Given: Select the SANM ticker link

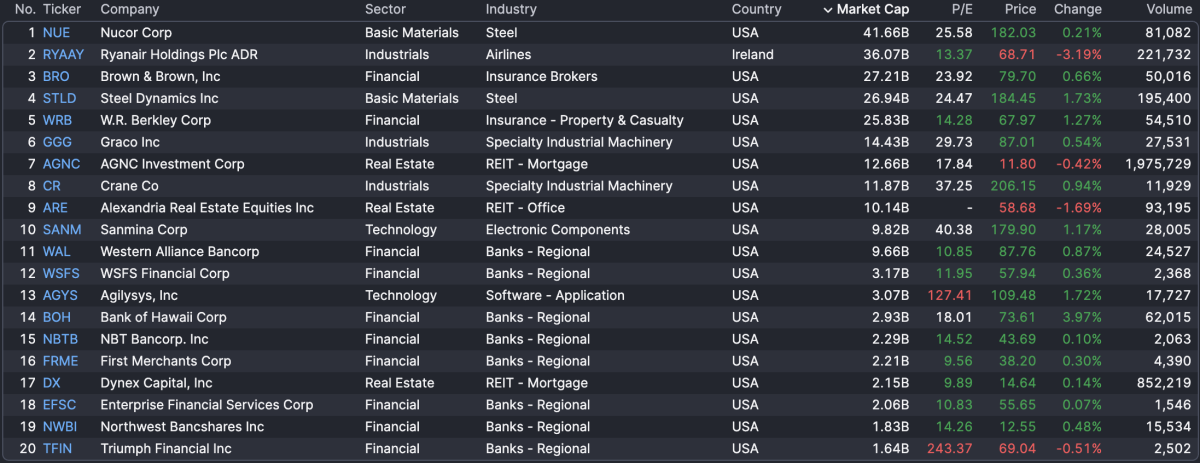Looking at the screenshot, I should pyautogui.click(x=62, y=230).
